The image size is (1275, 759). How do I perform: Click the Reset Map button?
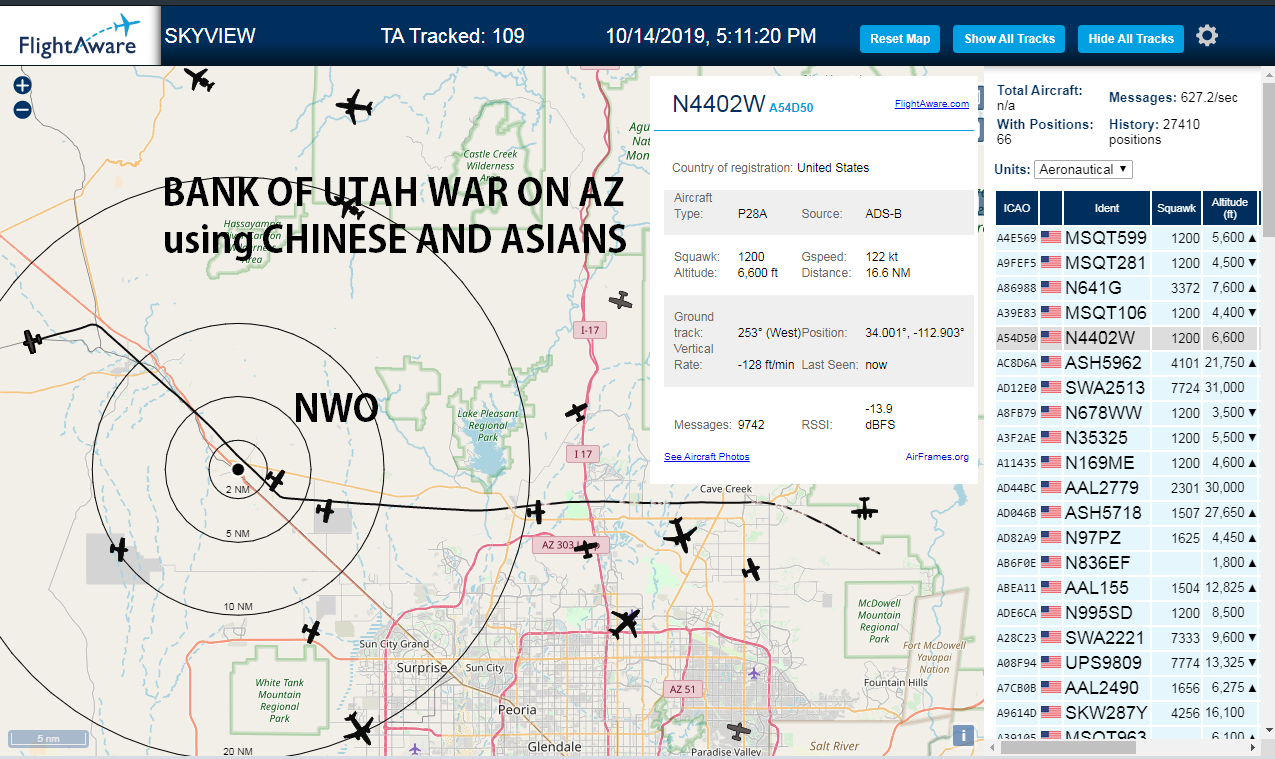coord(900,39)
